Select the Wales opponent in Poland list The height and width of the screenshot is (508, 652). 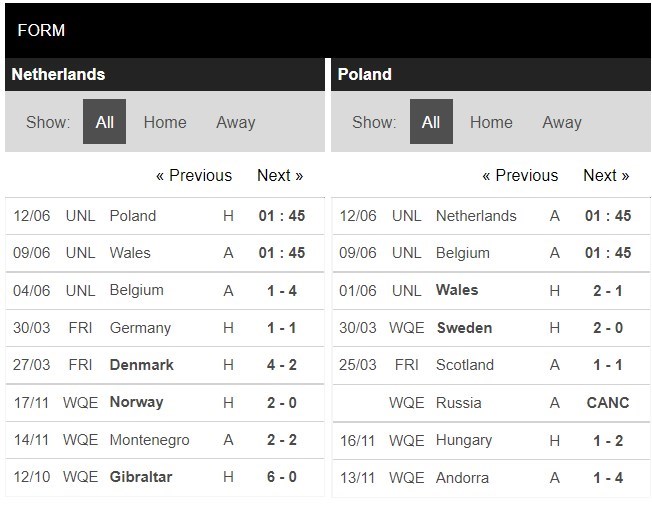pos(457,290)
